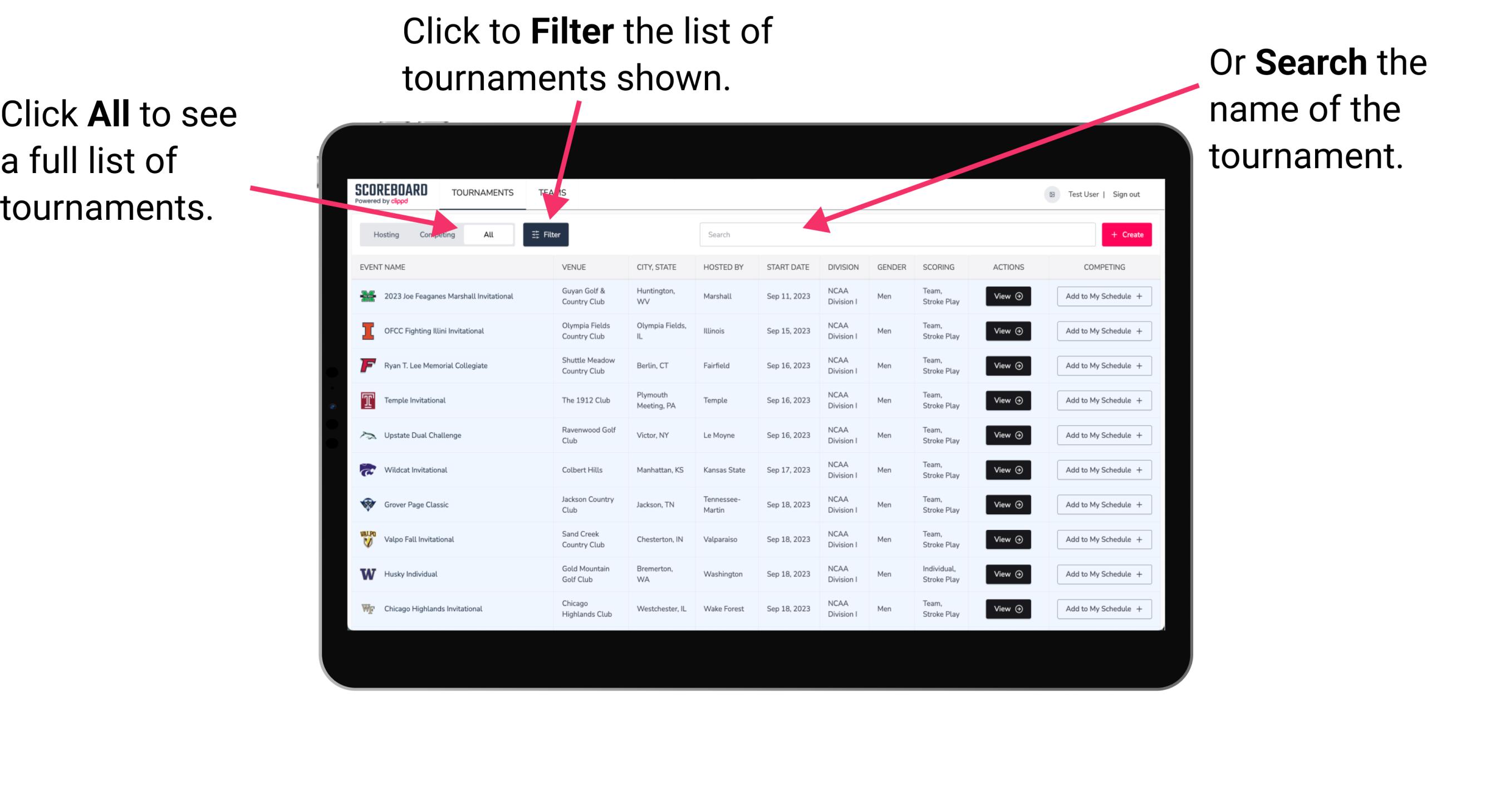
Task: Toggle the Hosting filter tab
Action: coord(384,234)
